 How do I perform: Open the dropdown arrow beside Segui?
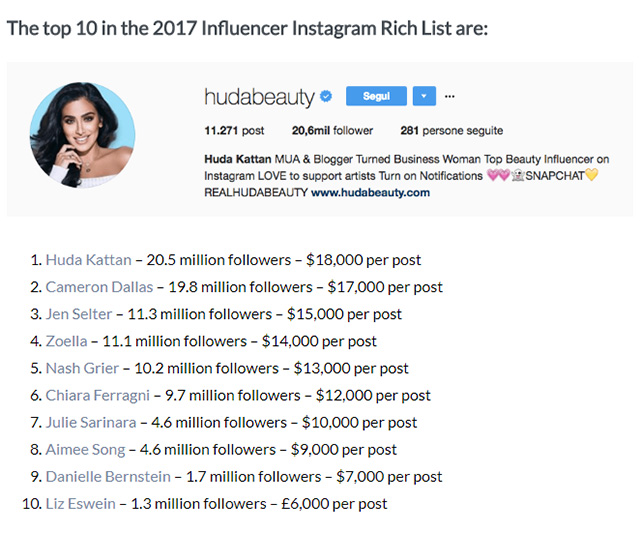click(x=423, y=96)
